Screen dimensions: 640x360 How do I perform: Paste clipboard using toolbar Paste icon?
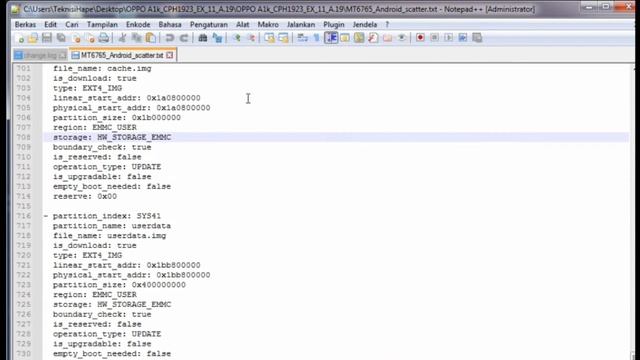click(151, 38)
